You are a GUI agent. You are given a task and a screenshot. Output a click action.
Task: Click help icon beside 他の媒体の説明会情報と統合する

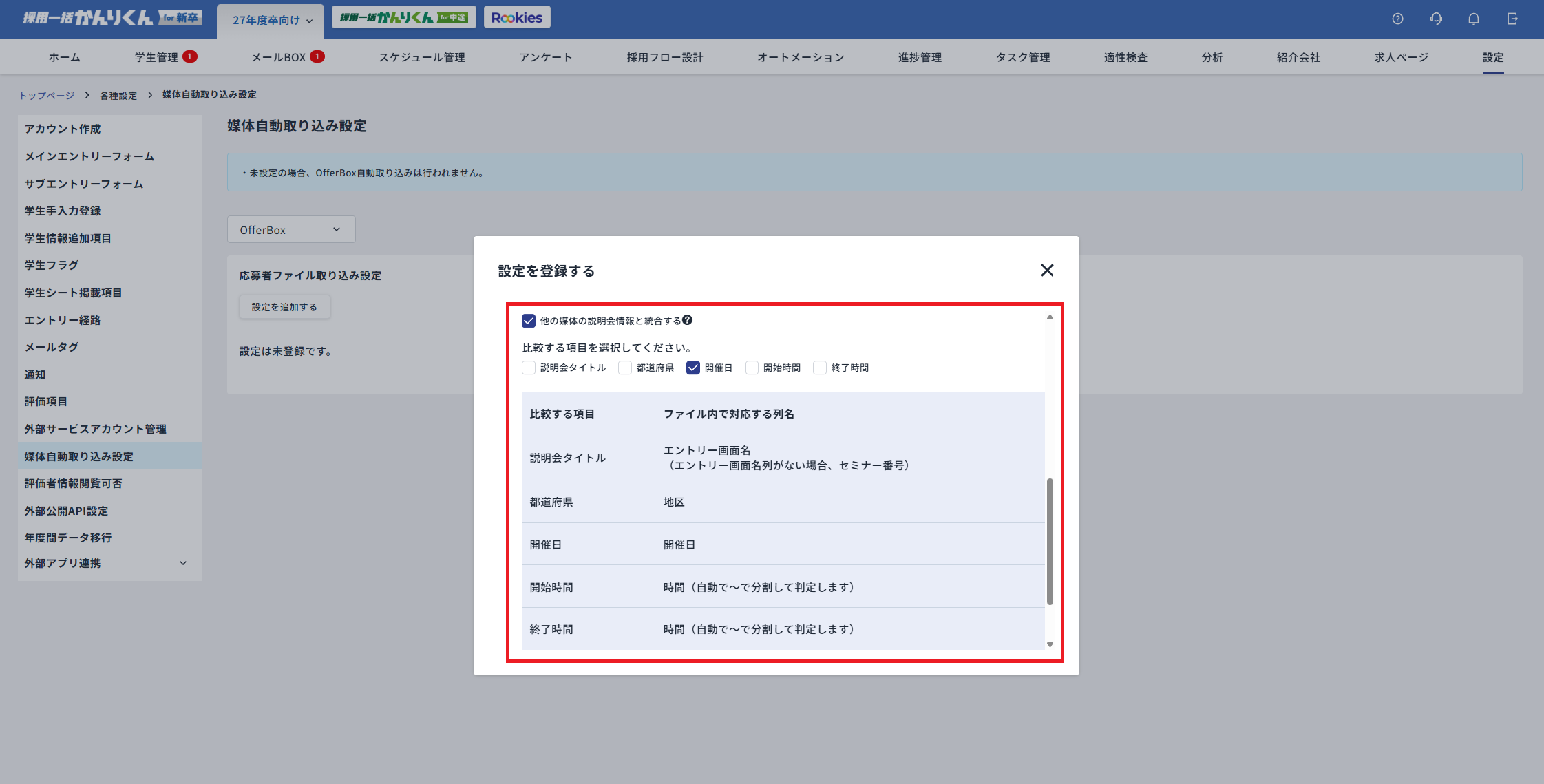[688, 320]
